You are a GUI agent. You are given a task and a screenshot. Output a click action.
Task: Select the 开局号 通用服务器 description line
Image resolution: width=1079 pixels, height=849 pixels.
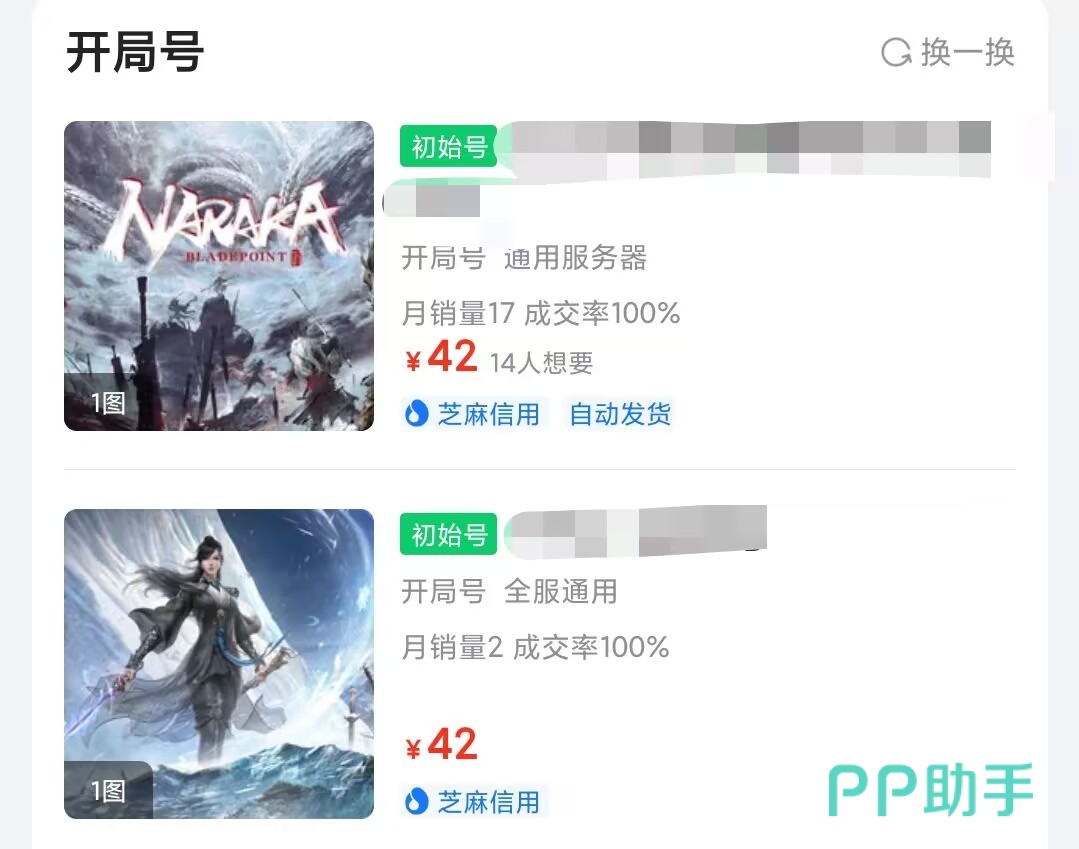point(524,258)
